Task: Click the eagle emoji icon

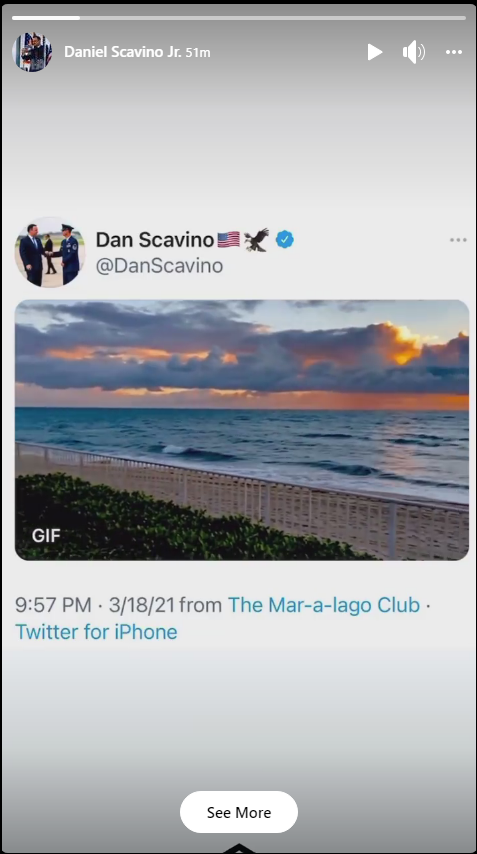Action: [x=256, y=240]
